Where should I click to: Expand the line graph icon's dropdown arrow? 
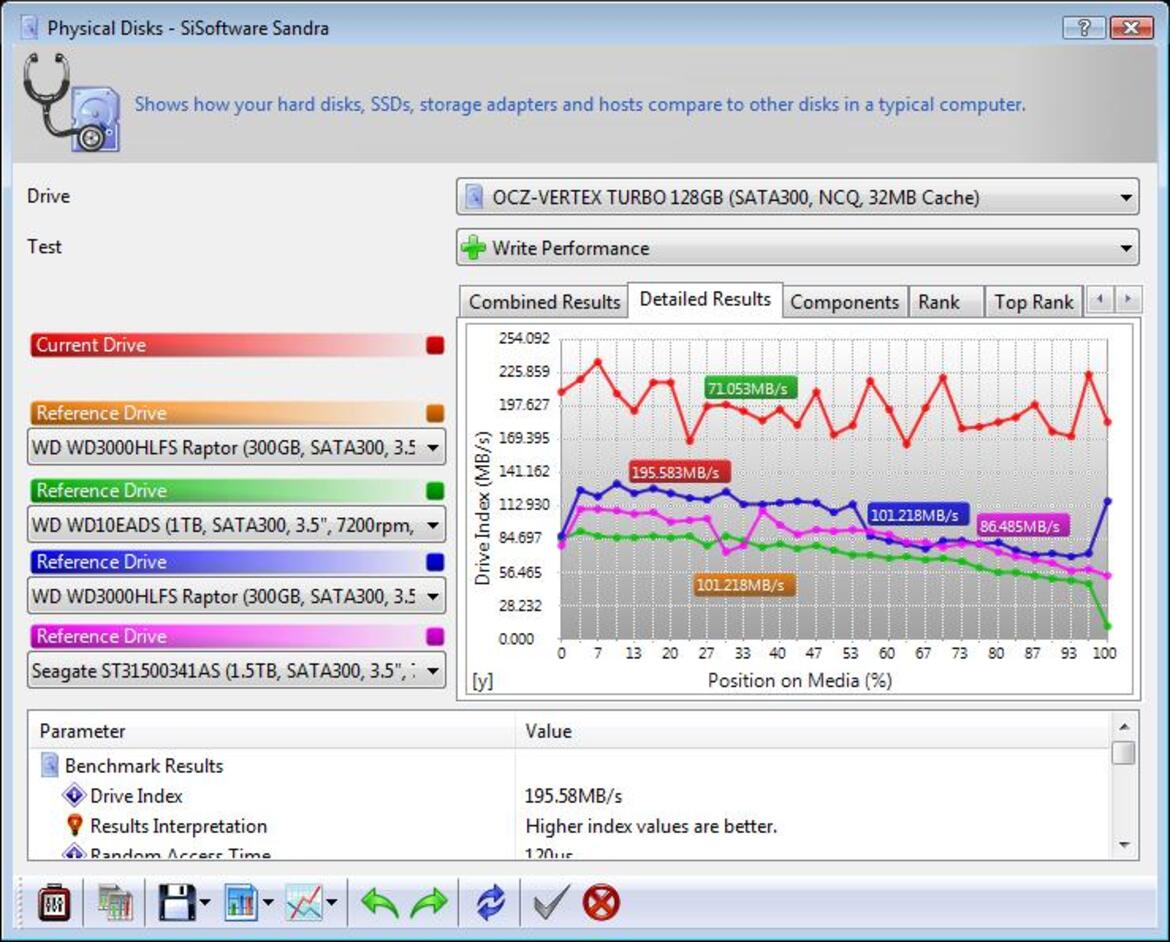(331, 903)
